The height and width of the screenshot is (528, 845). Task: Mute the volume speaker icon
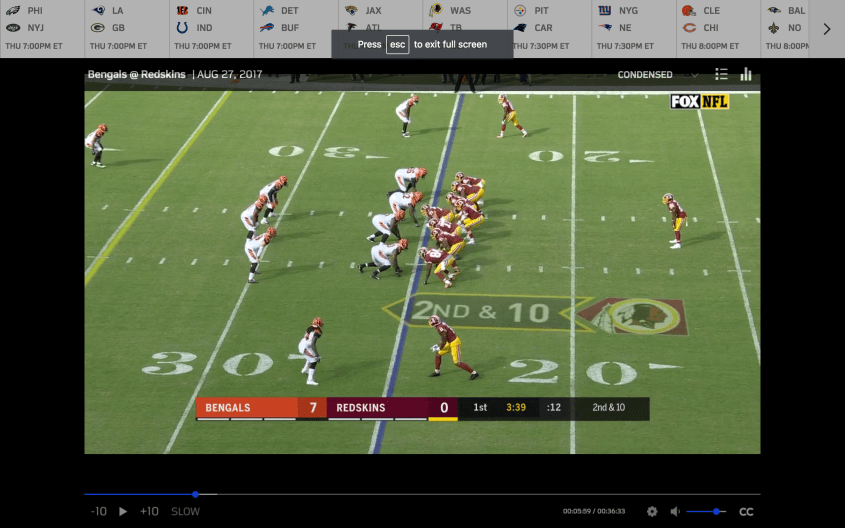click(x=676, y=511)
